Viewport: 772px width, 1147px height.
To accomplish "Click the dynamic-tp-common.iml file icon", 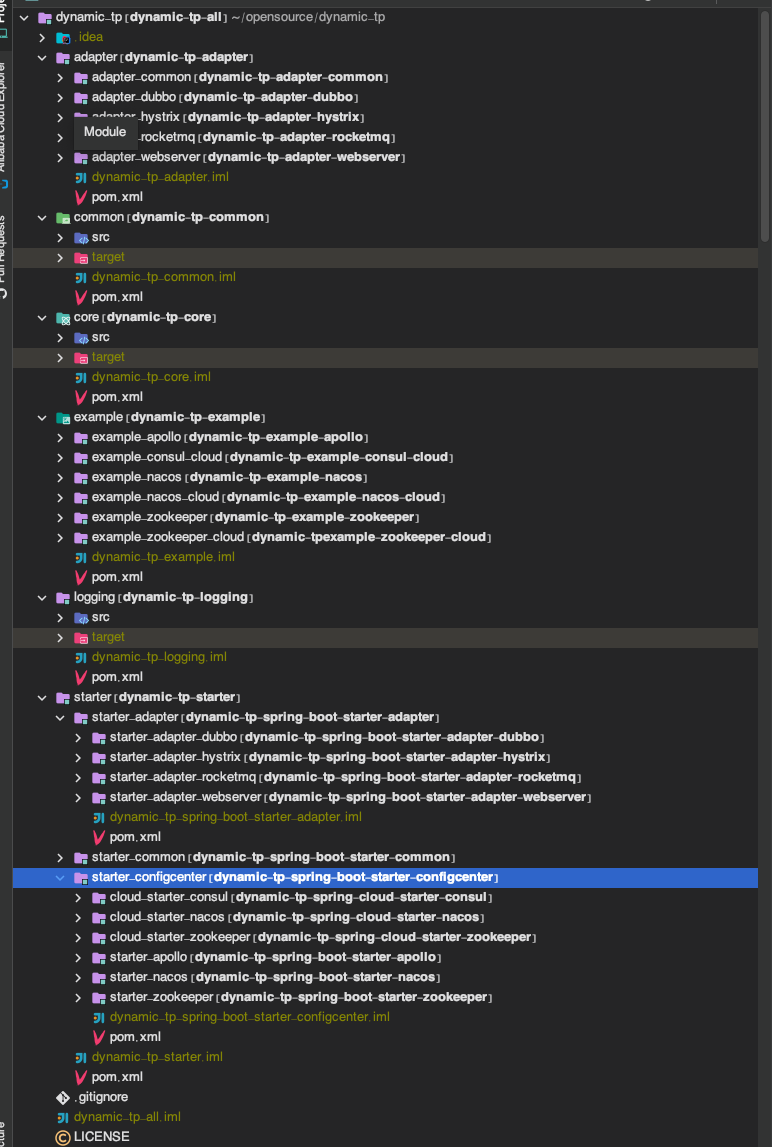I will click(81, 277).
